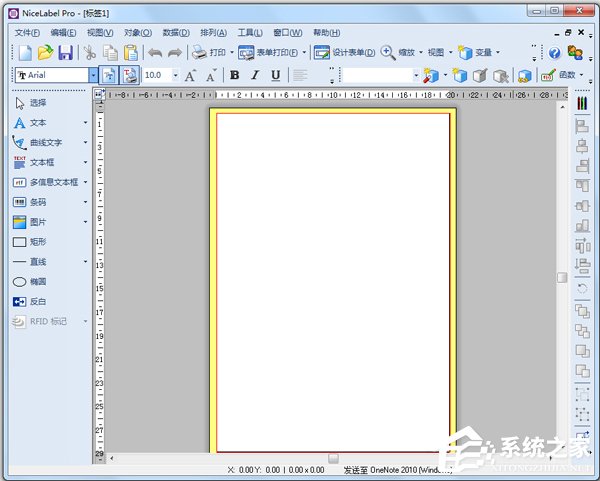600x481 pixels.
Task: Click the blank white label canvas
Action: pos(333,282)
